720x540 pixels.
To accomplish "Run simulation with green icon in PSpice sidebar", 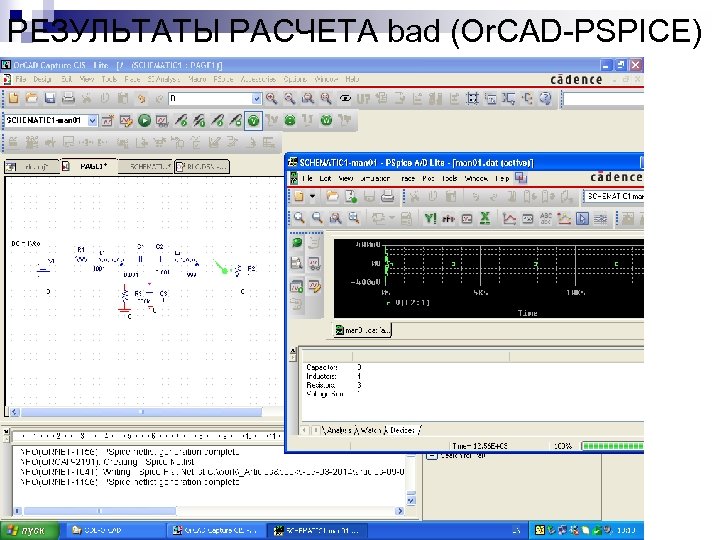I will pos(297,242).
